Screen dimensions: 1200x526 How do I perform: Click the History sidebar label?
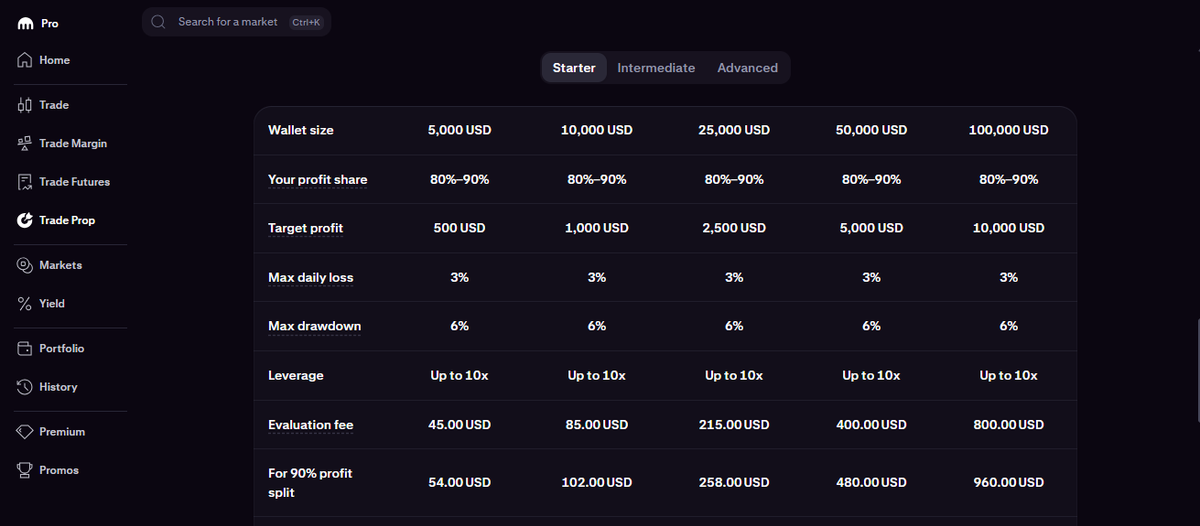click(x=58, y=387)
